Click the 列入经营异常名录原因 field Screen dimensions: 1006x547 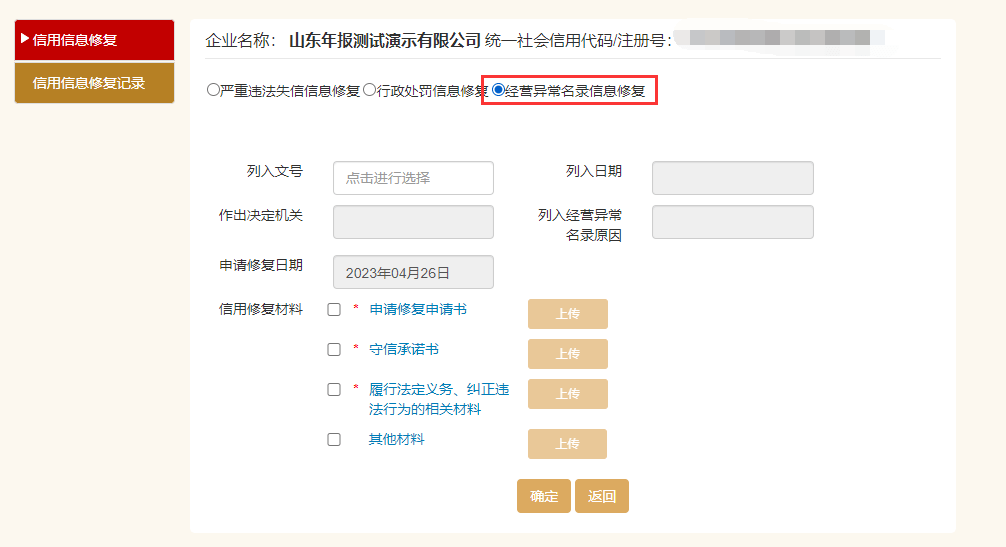732,222
